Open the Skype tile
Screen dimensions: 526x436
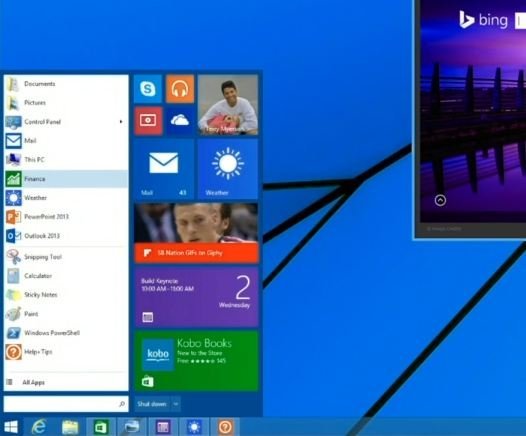[148, 89]
